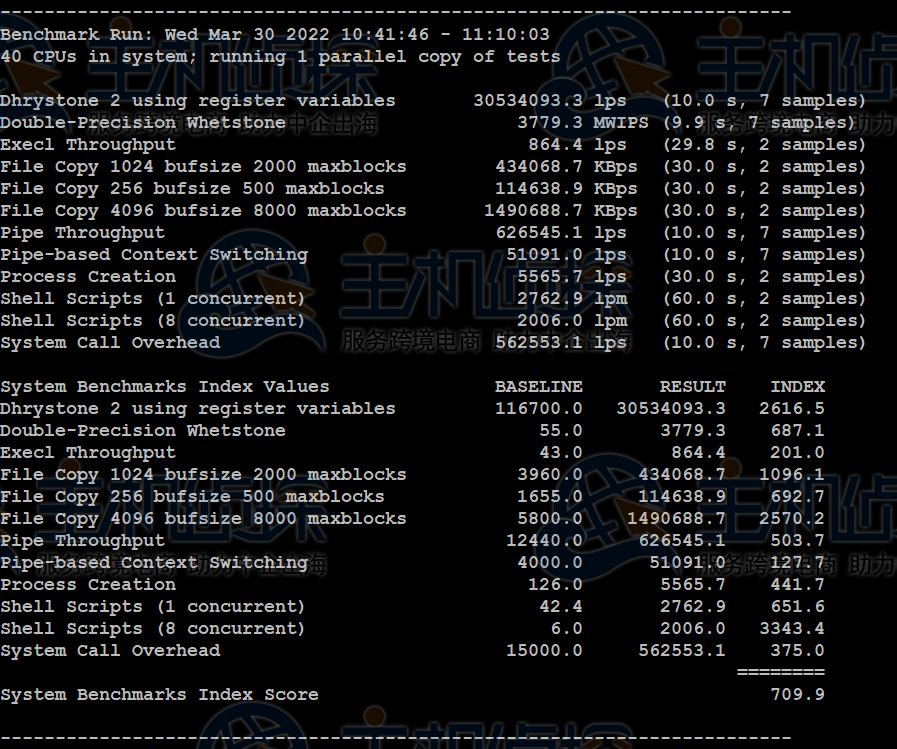Click the '51091.0 lps' Context Switching value
Image resolution: width=897 pixels, height=749 pixels.
pyautogui.click(x=566, y=255)
